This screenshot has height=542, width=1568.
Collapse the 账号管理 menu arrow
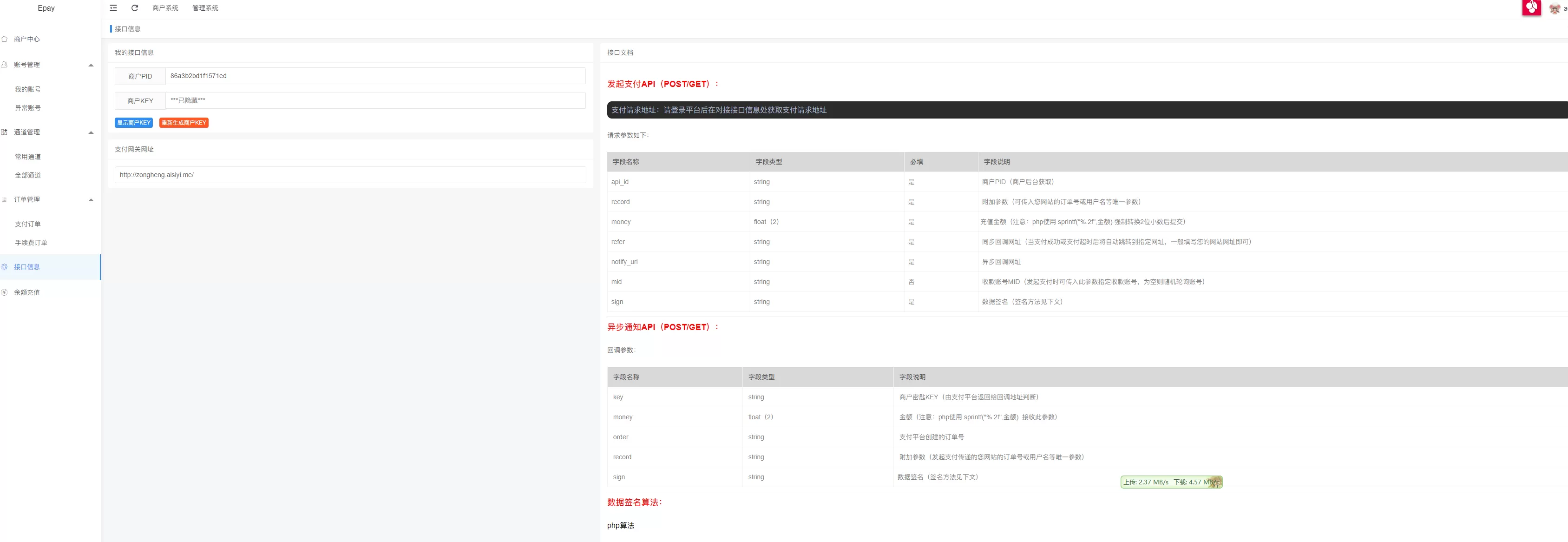tap(91, 65)
